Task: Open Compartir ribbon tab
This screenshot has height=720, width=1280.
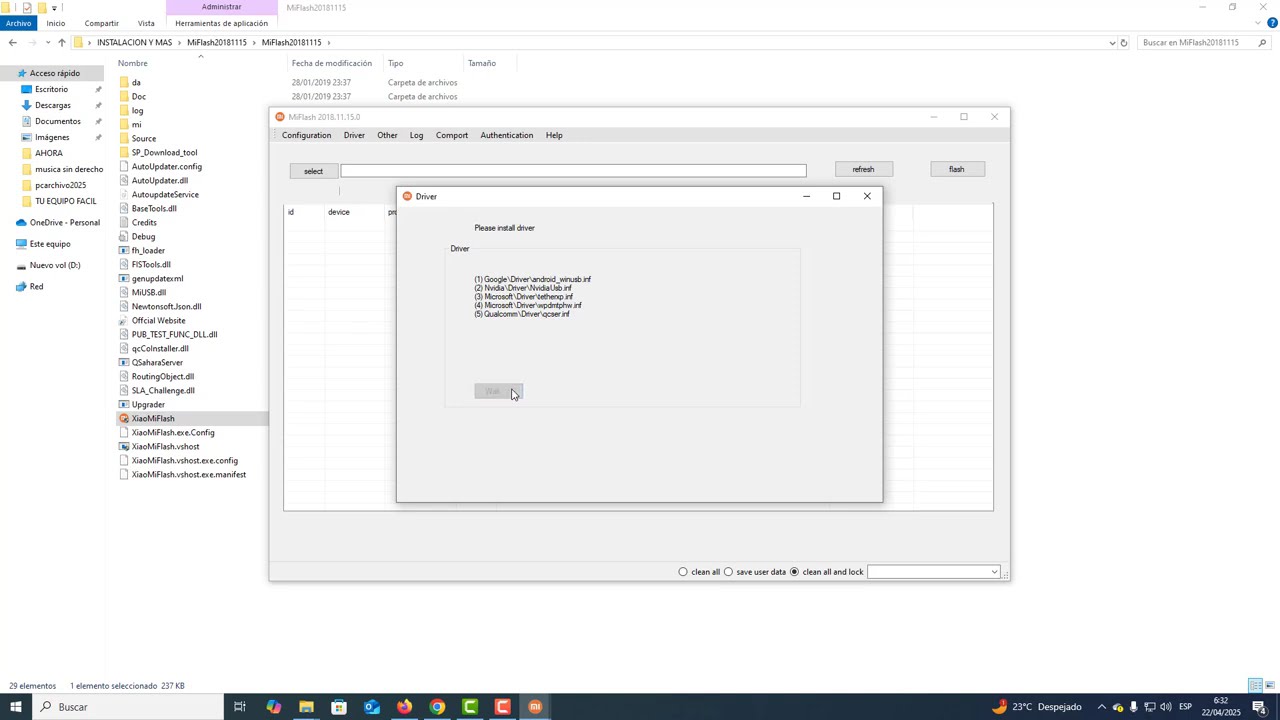Action: tap(101, 23)
